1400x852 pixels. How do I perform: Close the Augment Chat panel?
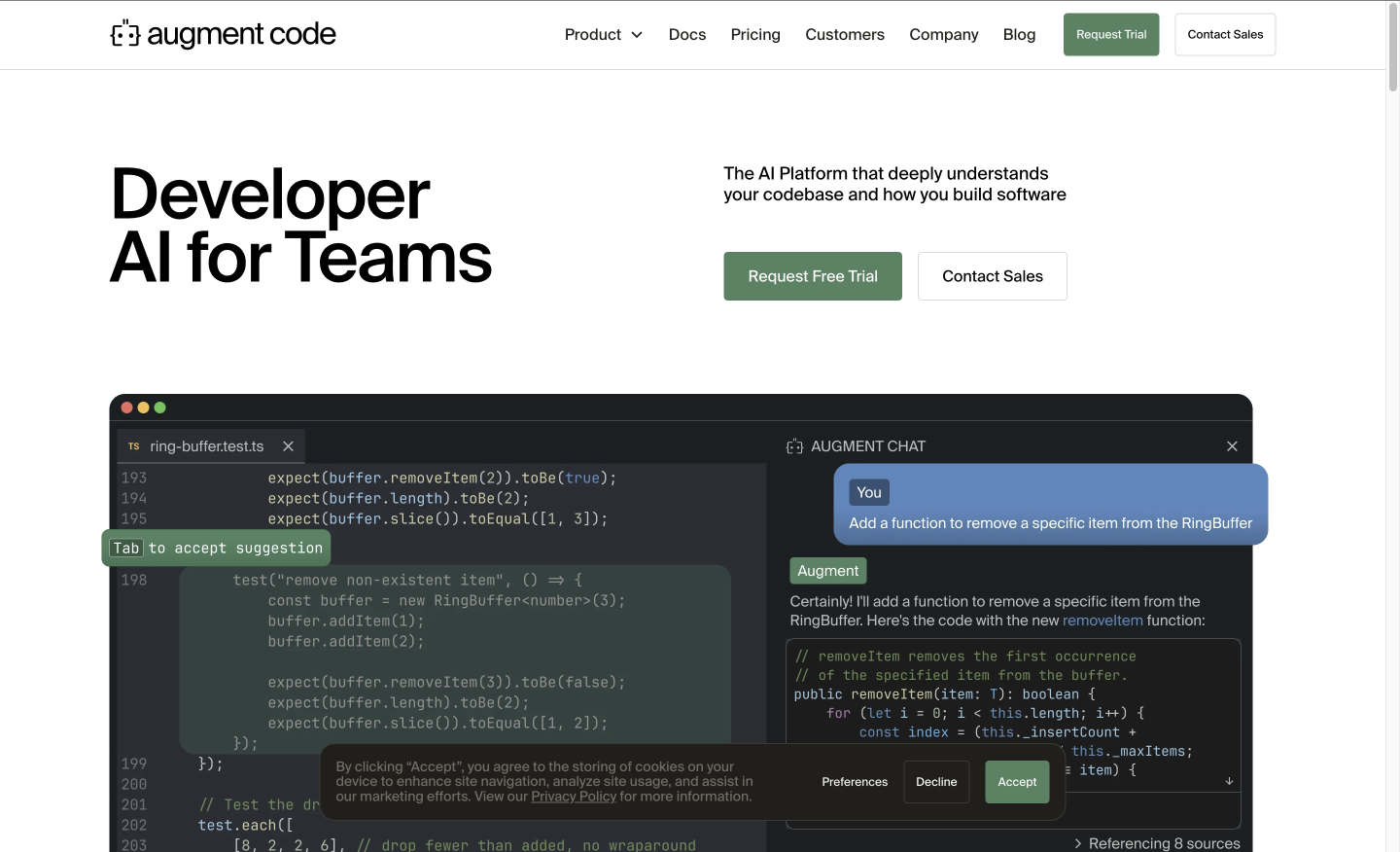(1232, 446)
